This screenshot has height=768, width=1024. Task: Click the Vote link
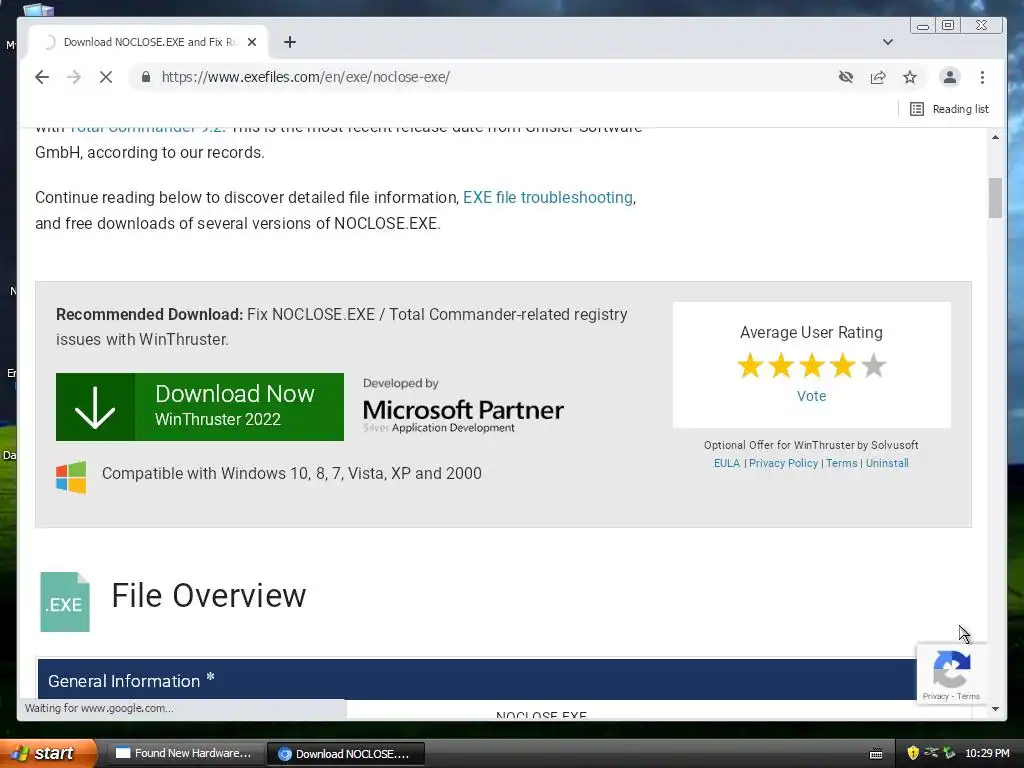[x=811, y=396]
